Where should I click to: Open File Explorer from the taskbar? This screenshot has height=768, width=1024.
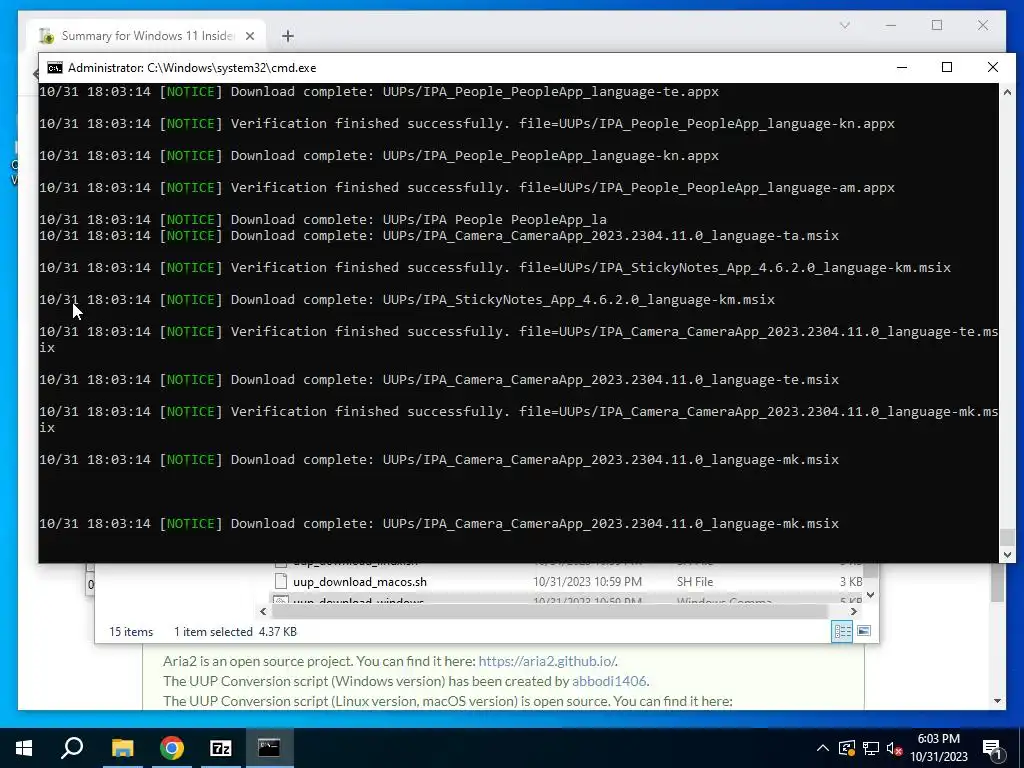[122, 748]
